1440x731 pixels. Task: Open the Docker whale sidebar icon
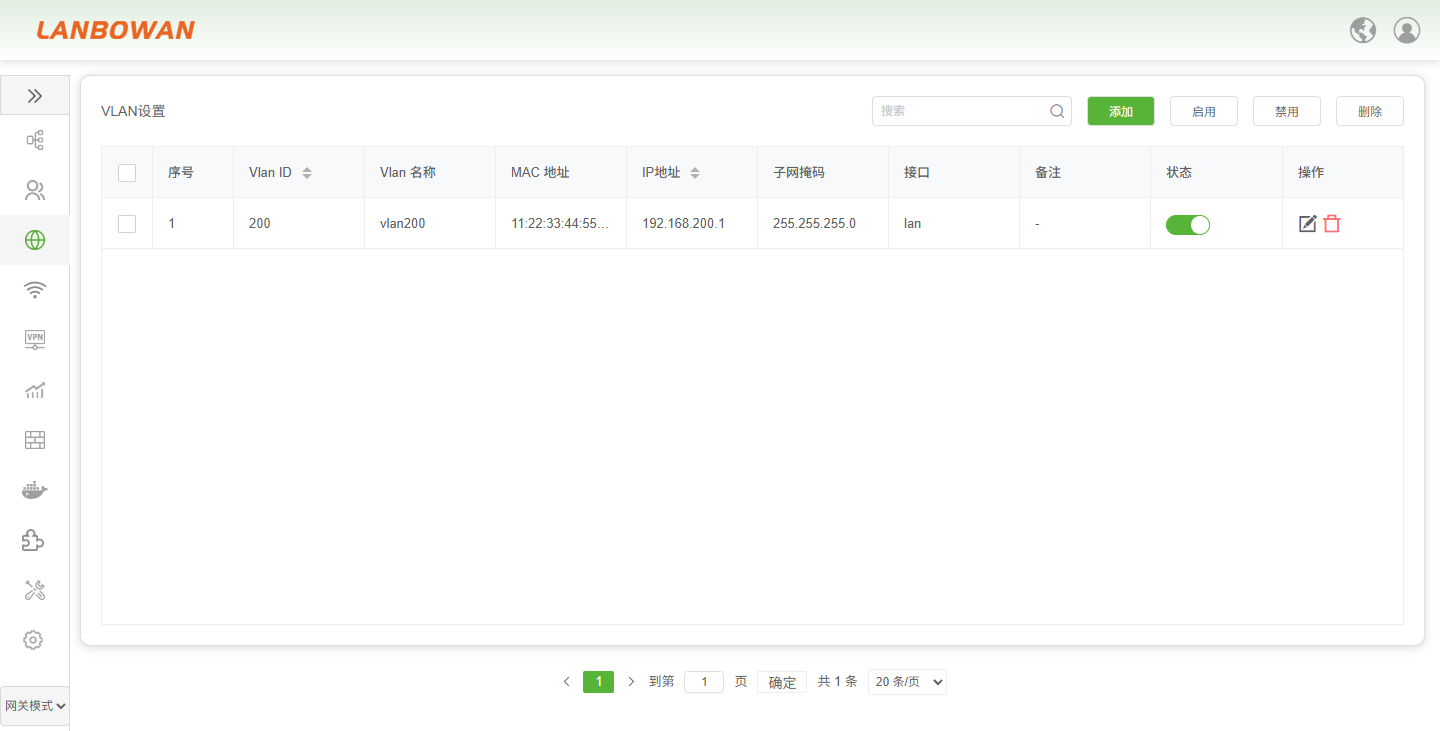(x=35, y=490)
